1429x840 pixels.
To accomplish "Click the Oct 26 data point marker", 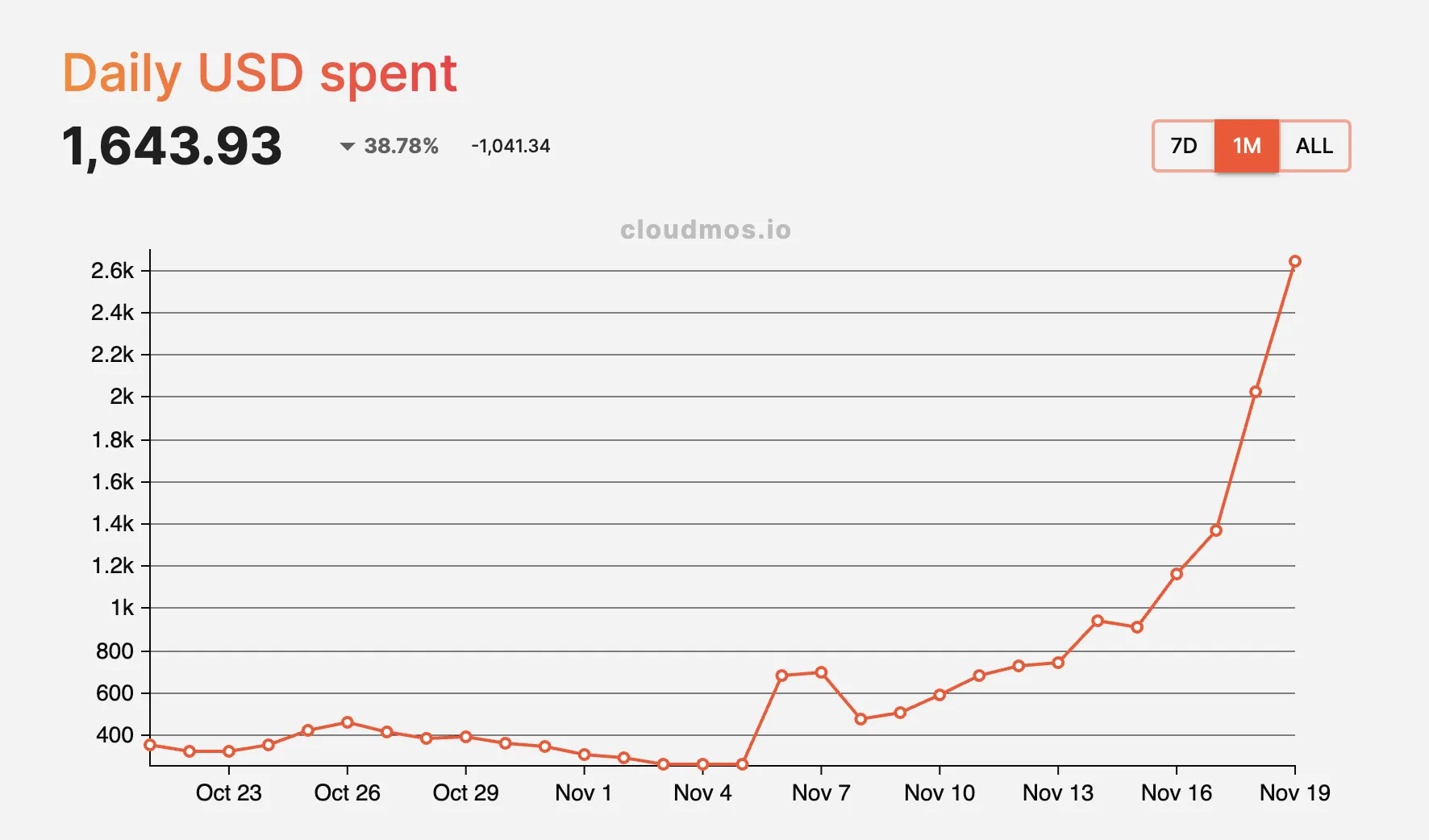I will [x=348, y=722].
